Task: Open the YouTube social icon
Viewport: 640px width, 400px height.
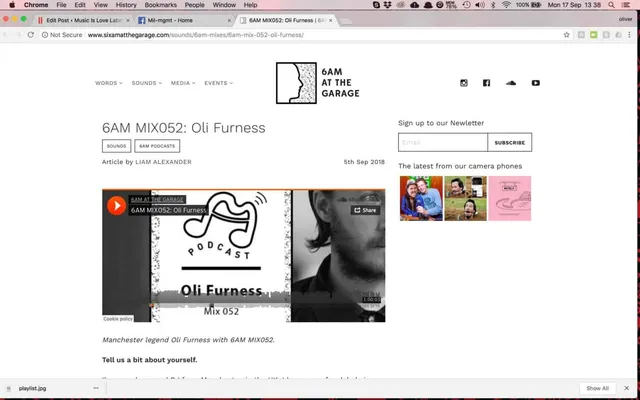Action: point(536,83)
